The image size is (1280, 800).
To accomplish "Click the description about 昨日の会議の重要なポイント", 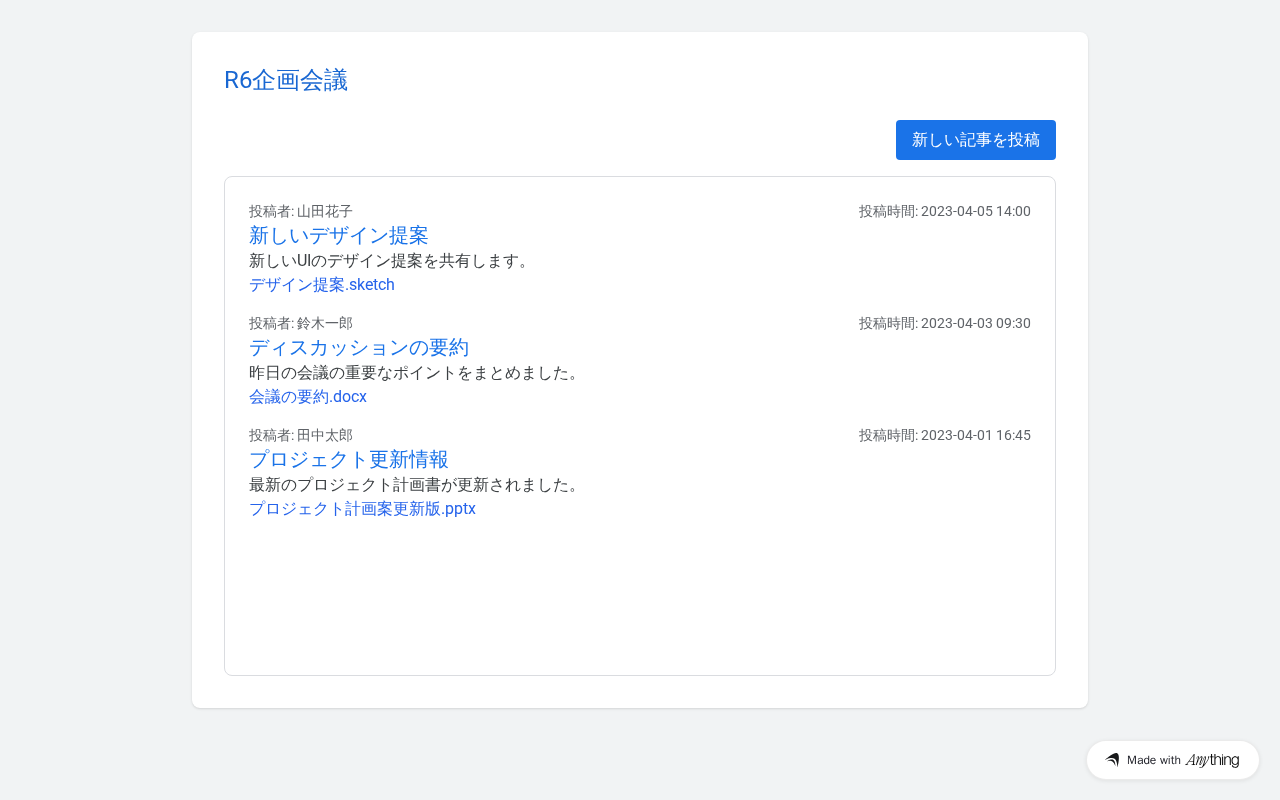I will (414, 373).
